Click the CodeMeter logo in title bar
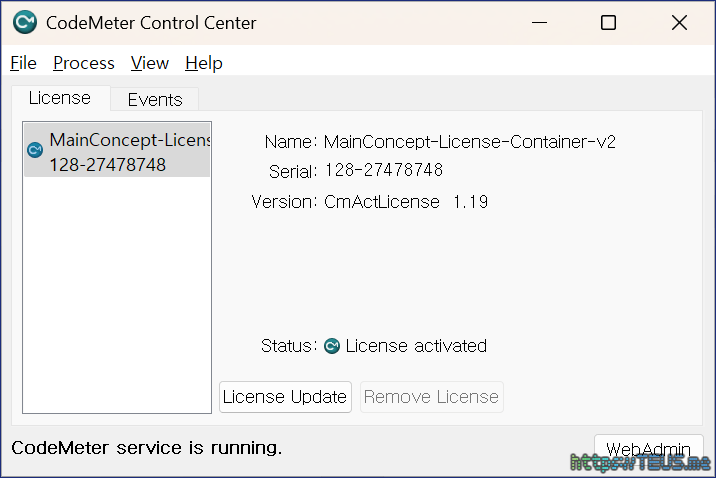Screen dimensions: 716x478 [25, 22]
